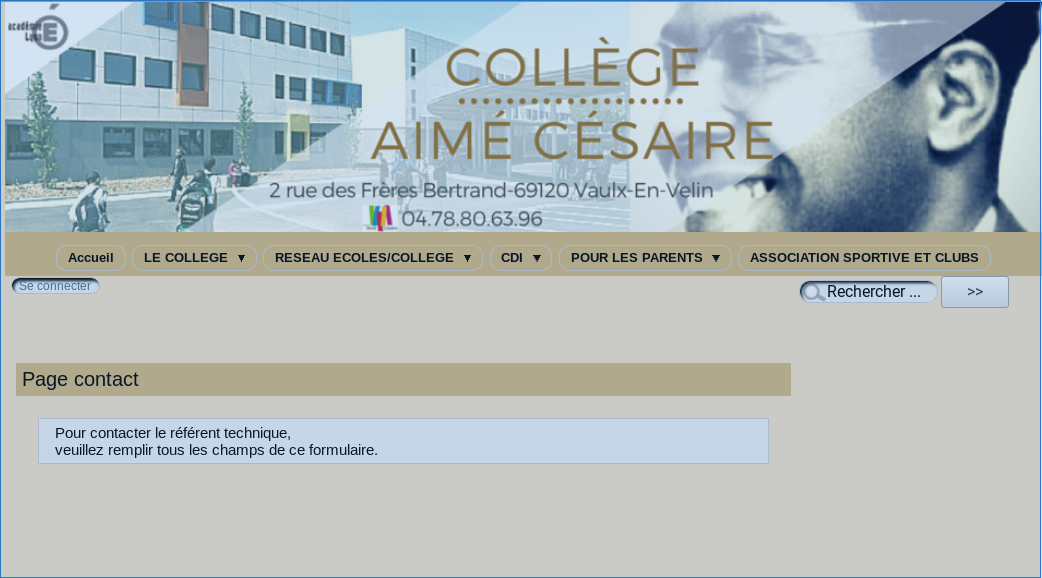Click text 'Pour contacter le référent technique,'
The width and height of the screenshot is (1042, 578).
173,433
